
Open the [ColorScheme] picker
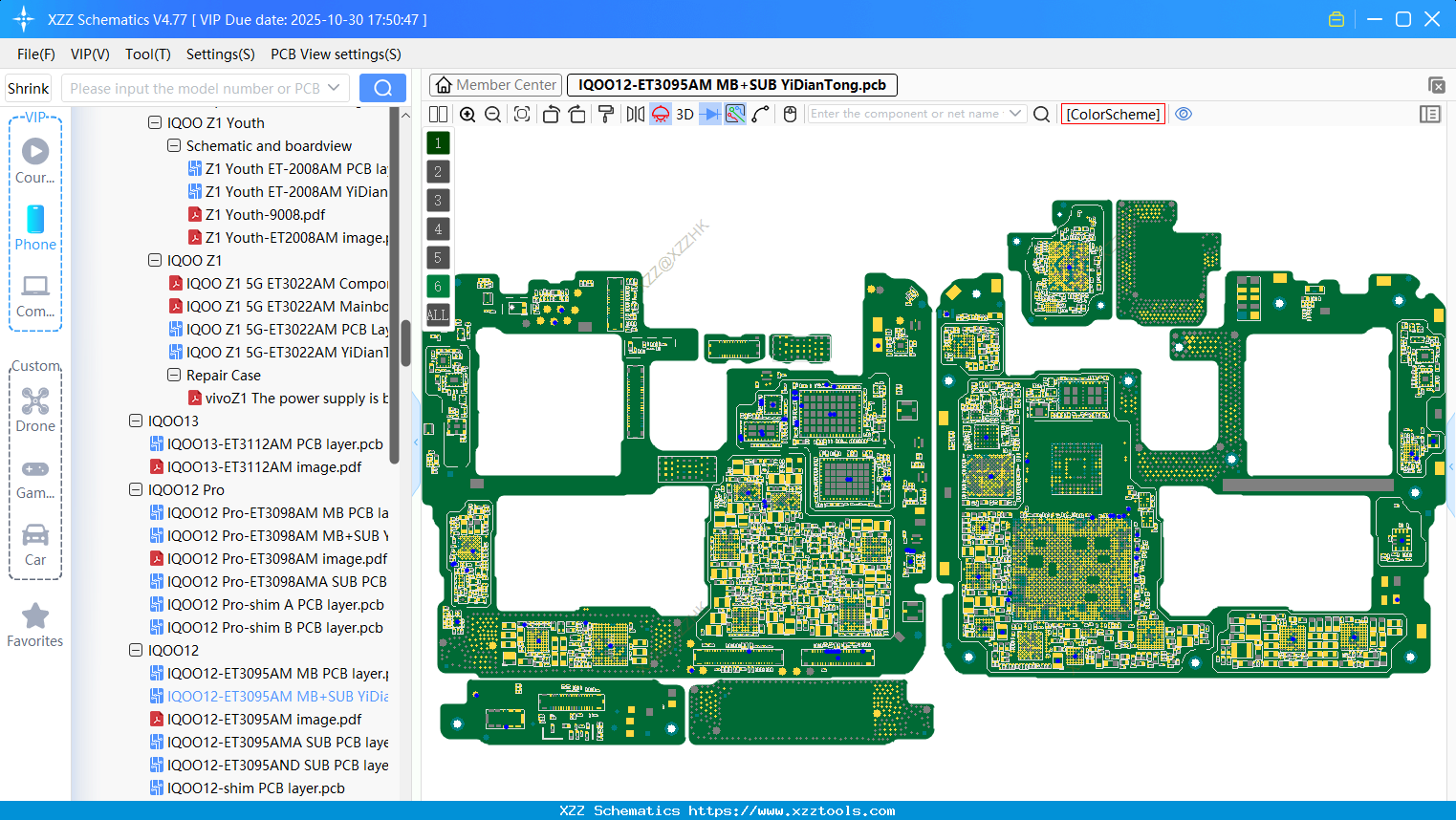[x=1113, y=114]
